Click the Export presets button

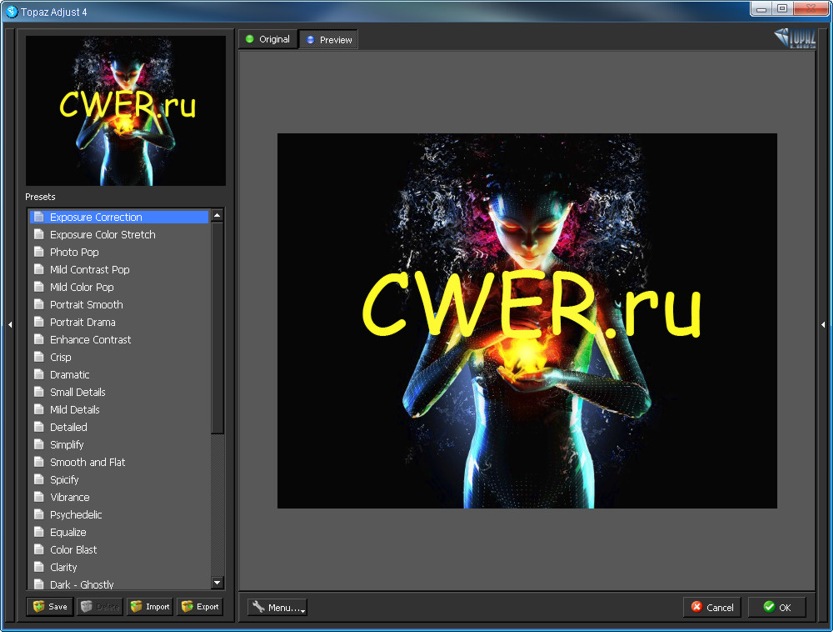199,606
